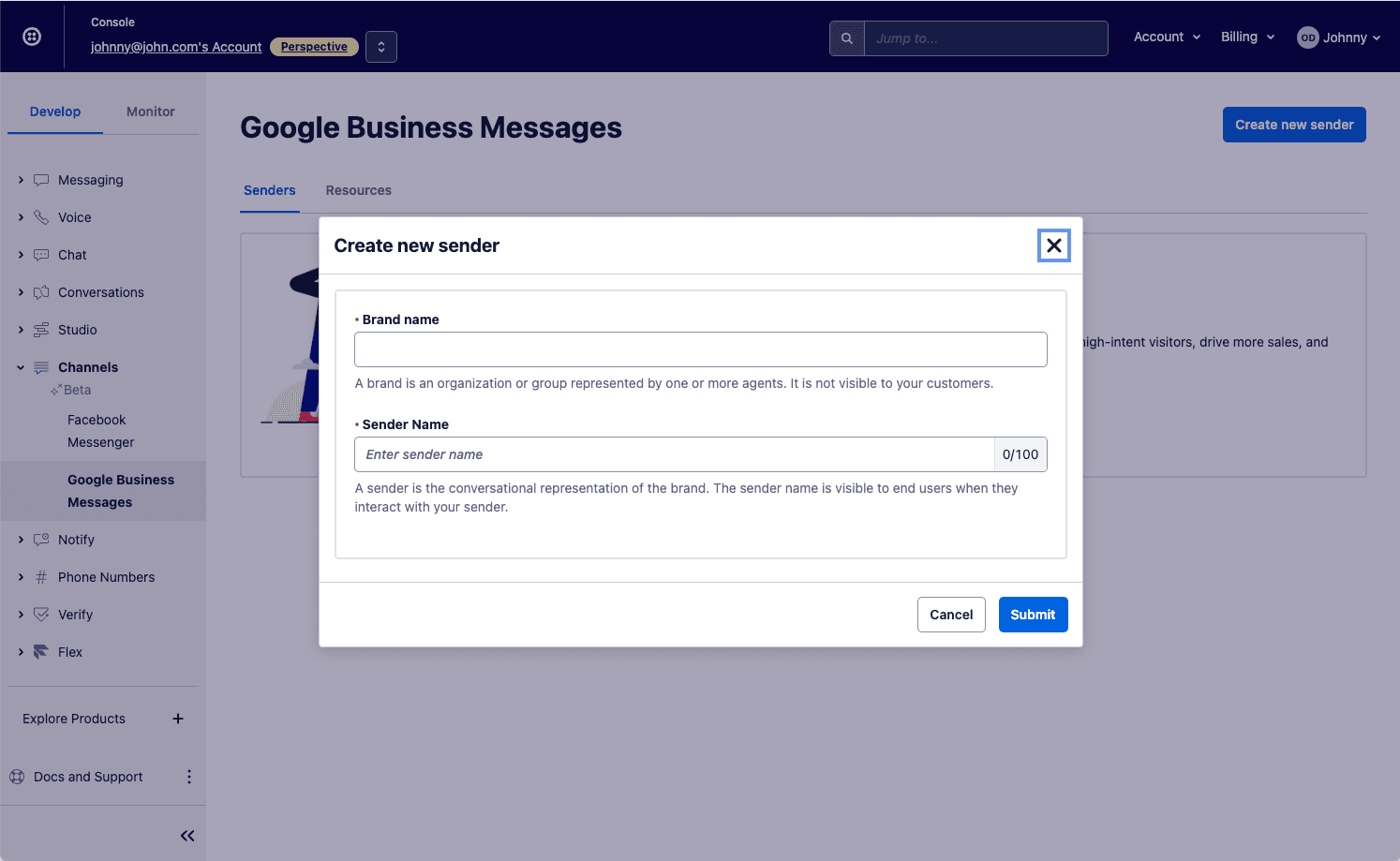Click the Notify bell-bubble icon
Image resolution: width=1400 pixels, height=861 pixels.
click(x=39, y=540)
